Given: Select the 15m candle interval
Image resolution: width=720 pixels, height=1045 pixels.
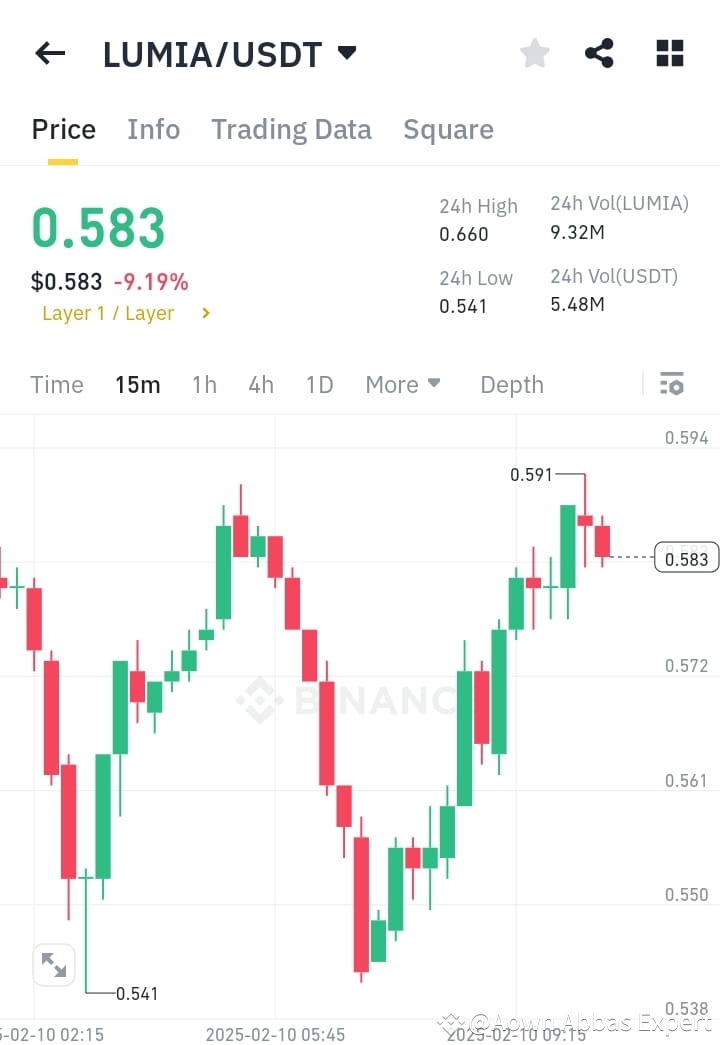Looking at the screenshot, I should click(137, 384).
